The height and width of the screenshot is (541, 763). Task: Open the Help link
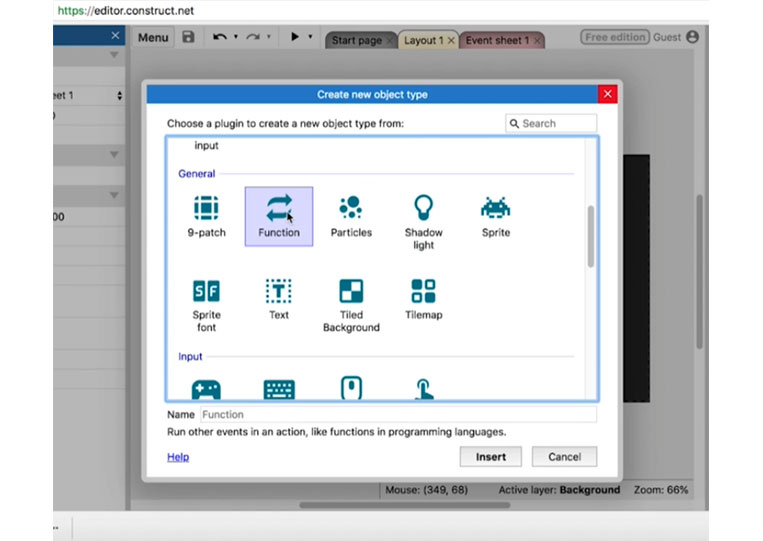coord(178,457)
